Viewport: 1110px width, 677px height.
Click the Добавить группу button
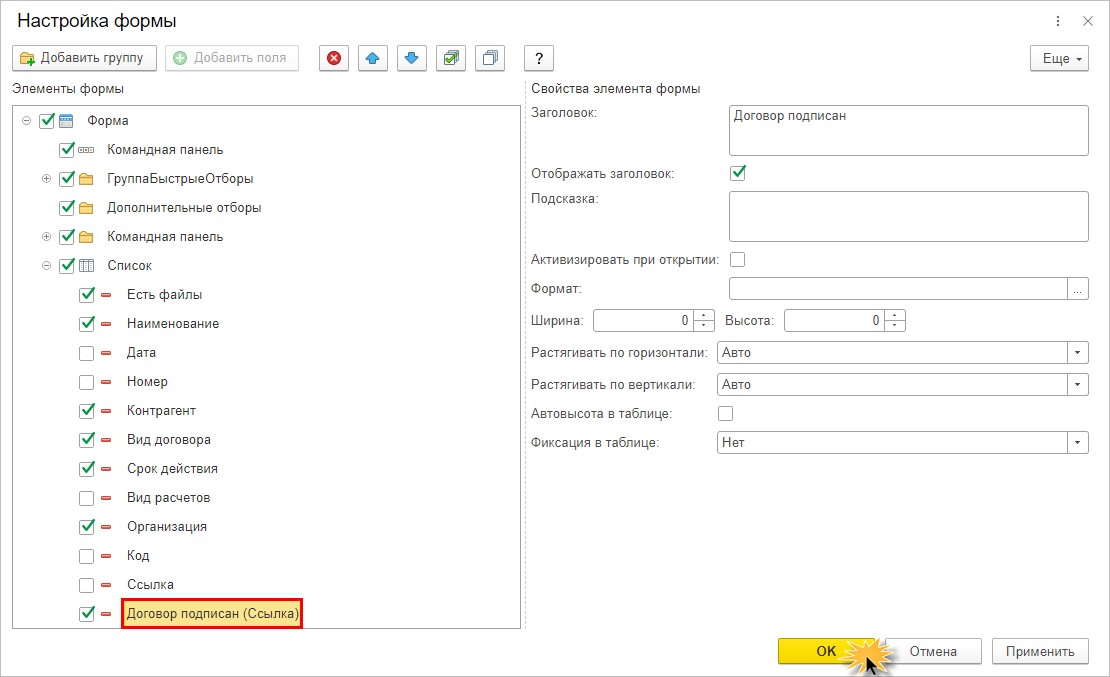(84, 58)
